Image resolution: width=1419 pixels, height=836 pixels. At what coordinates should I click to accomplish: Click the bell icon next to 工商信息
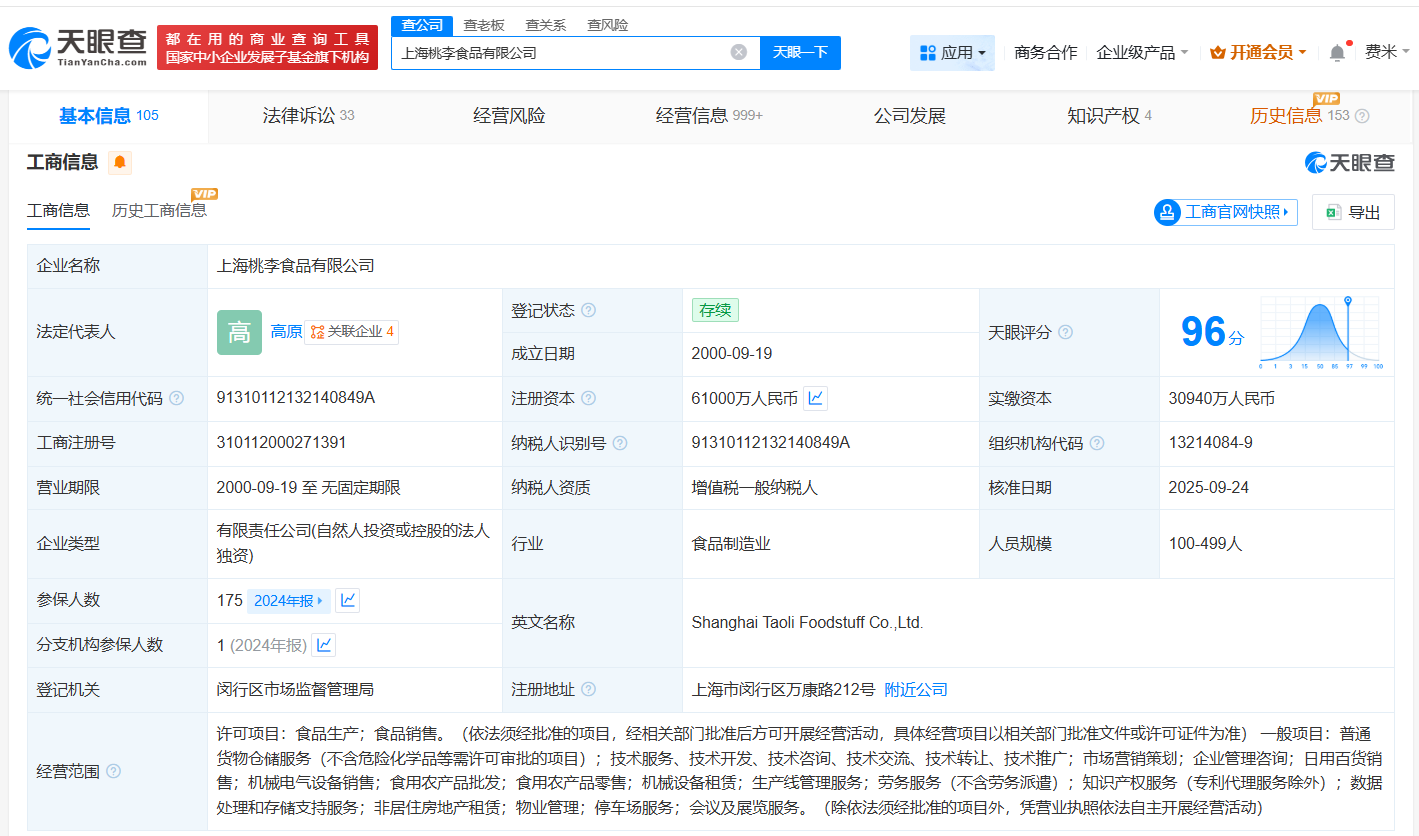[x=119, y=162]
